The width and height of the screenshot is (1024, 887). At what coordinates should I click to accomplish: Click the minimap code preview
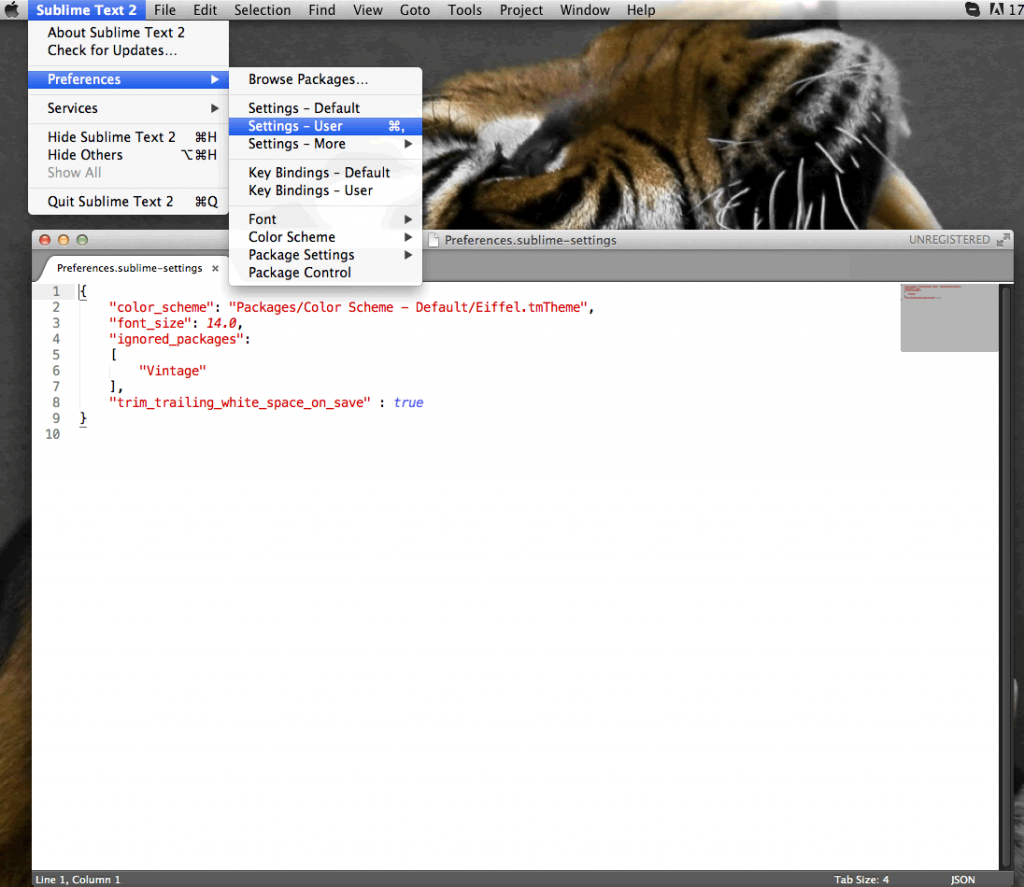(x=948, y=316)
